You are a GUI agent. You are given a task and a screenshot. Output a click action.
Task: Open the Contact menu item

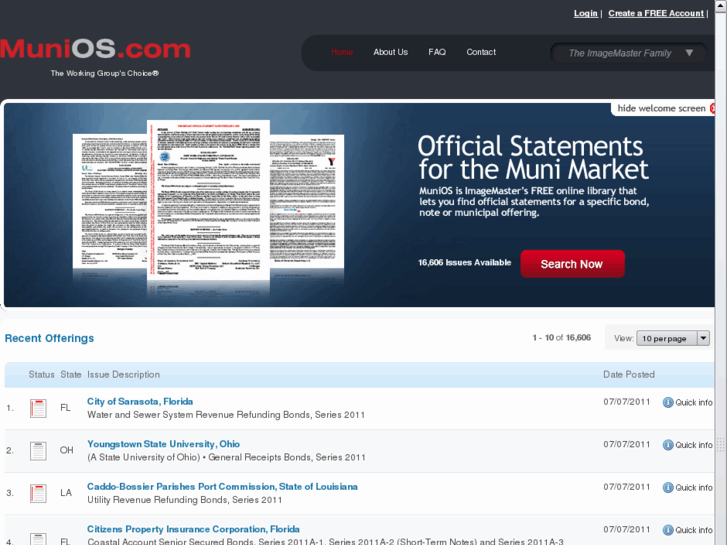[x=481, y=52]
